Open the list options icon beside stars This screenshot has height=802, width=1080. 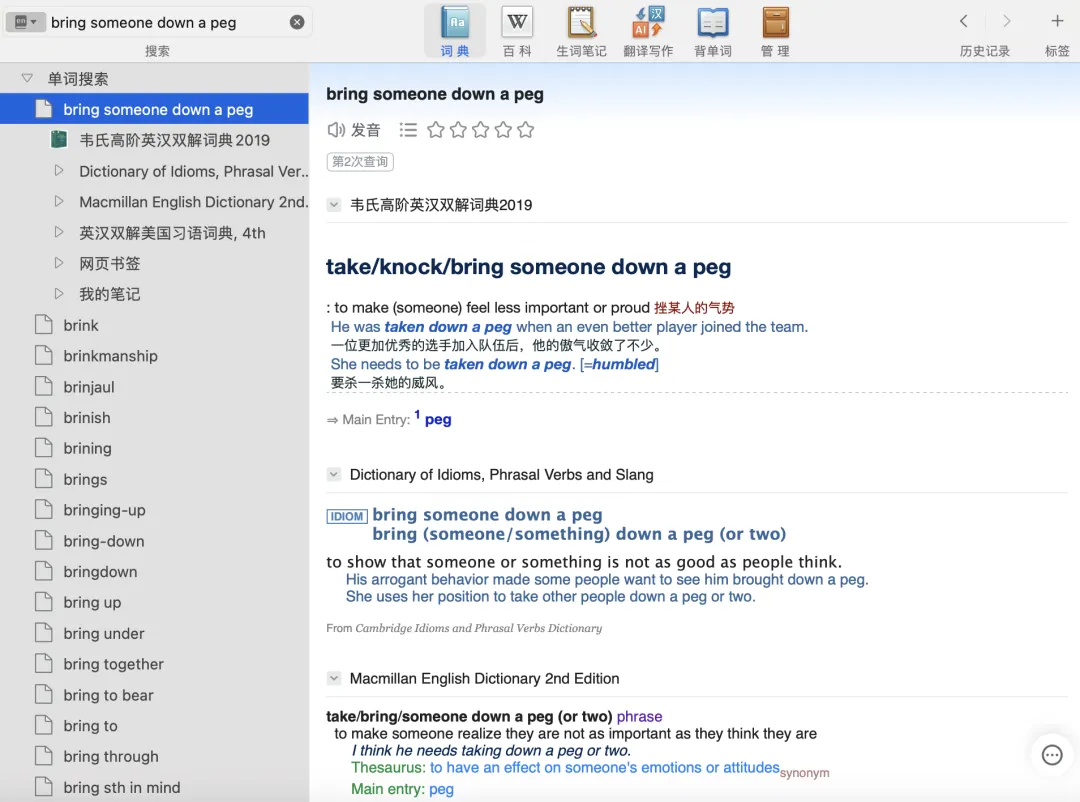[408, 130]
